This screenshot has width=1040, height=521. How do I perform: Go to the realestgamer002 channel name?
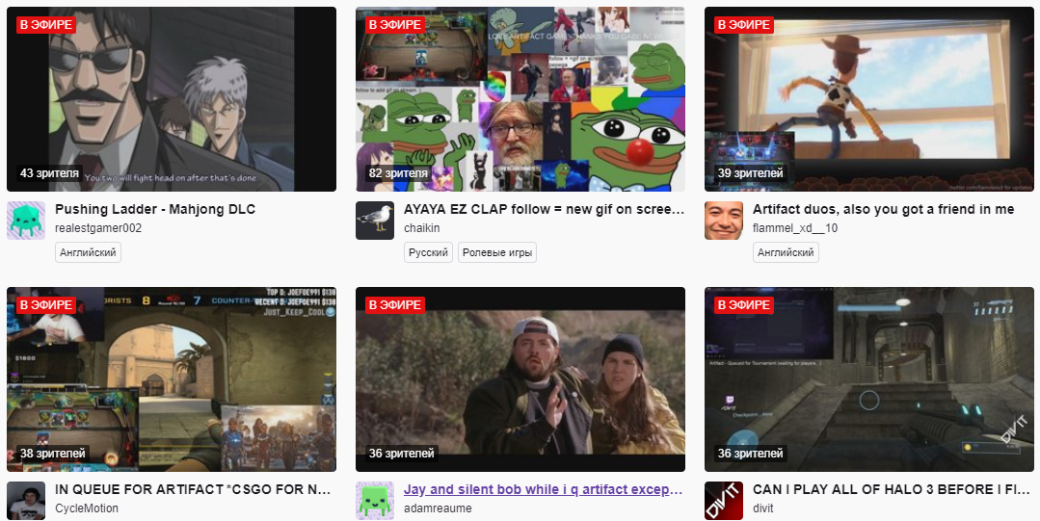tap(98, 228)
